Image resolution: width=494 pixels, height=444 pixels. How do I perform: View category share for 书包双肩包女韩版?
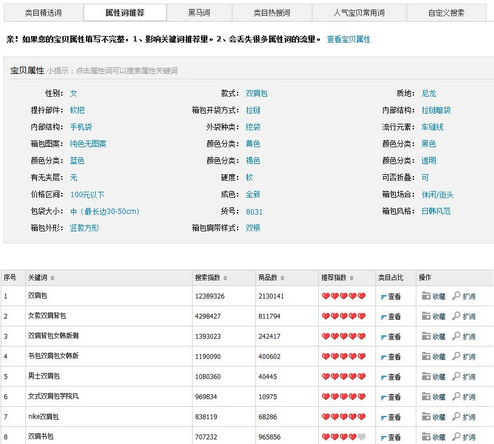pyautogui.click(x=391, y=357)
